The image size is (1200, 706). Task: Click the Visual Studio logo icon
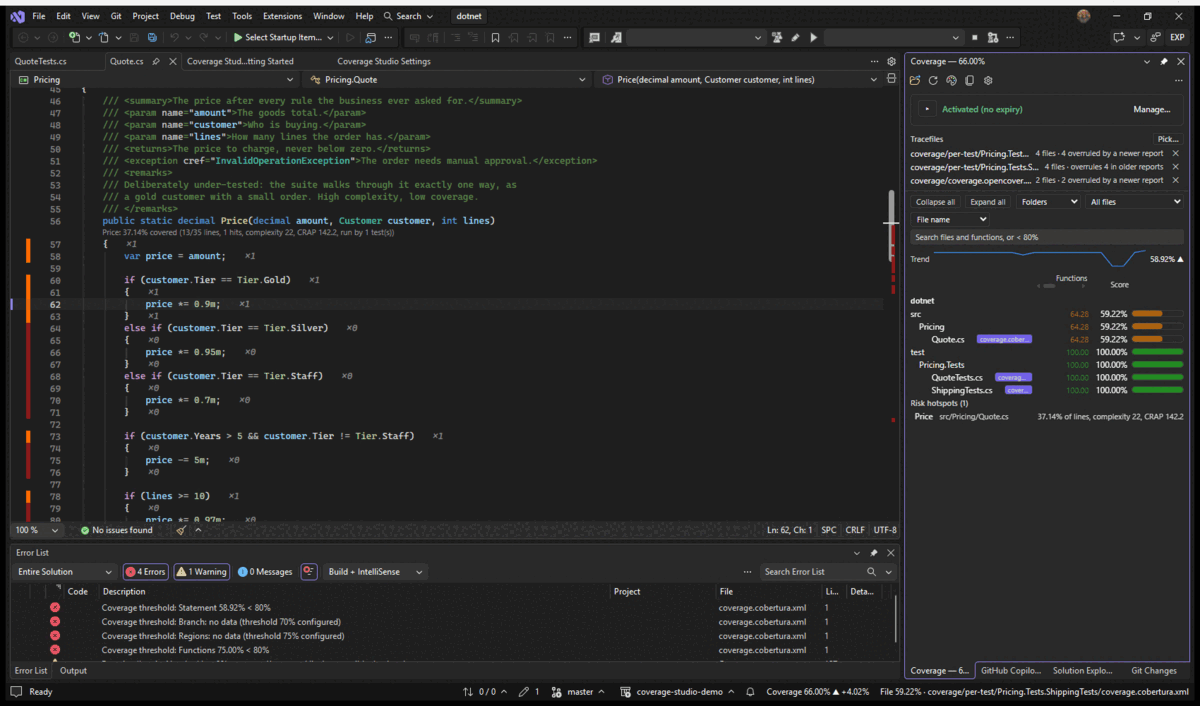coord(17,16)
